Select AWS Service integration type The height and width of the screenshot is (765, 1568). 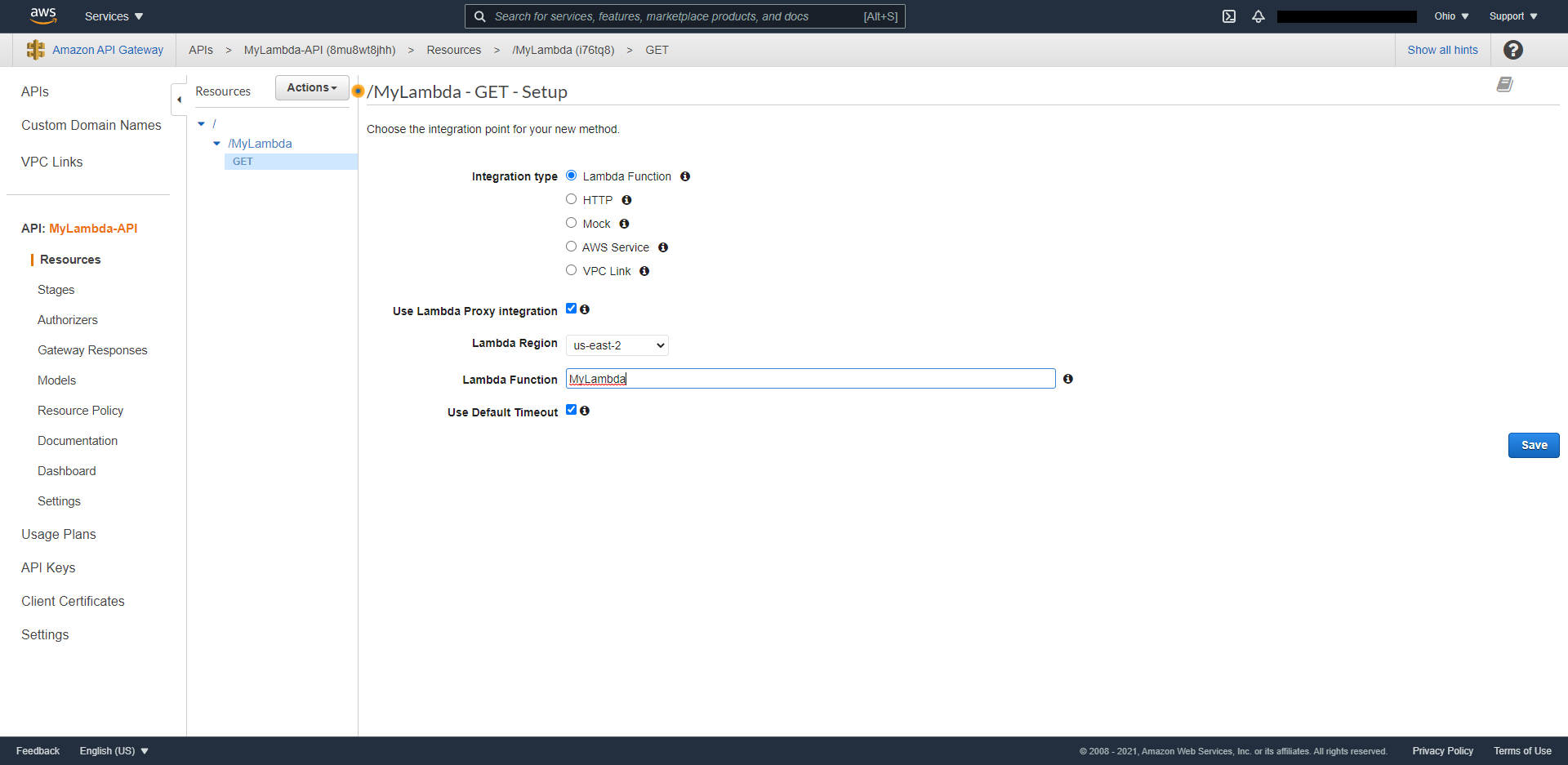pos(572,247)
